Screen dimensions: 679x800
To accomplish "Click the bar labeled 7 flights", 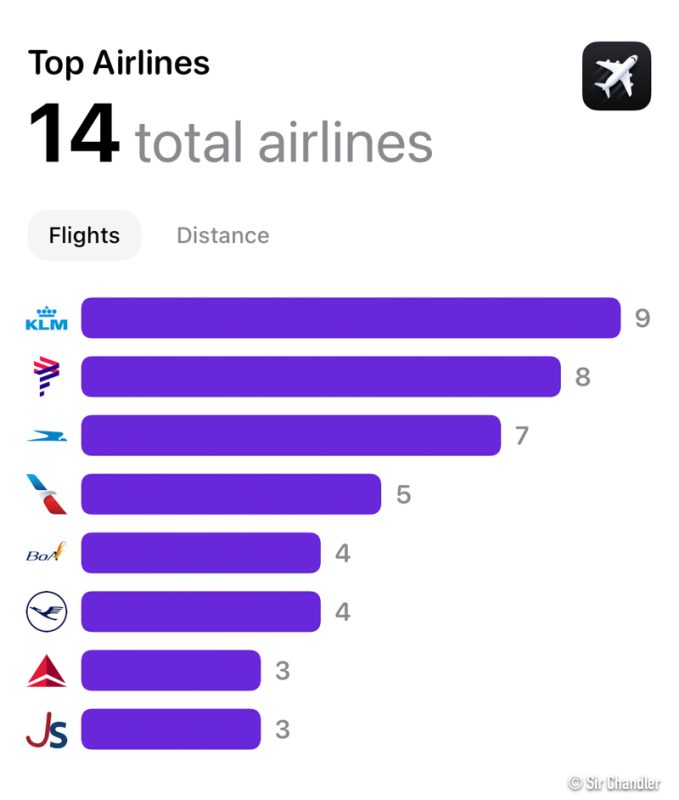I will coord(290,436).
